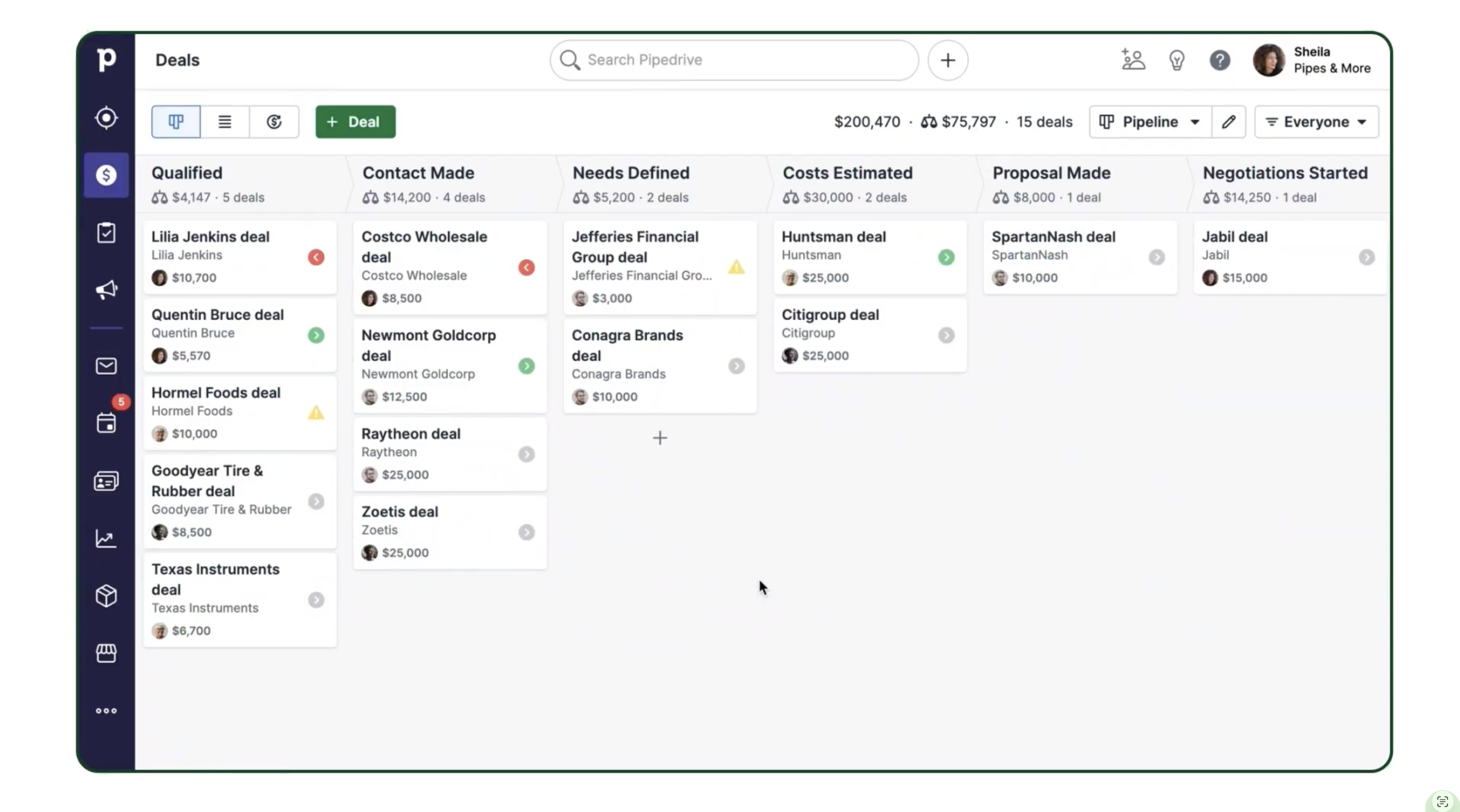Open Activities calendar icon with badge

tap(107, 422)
